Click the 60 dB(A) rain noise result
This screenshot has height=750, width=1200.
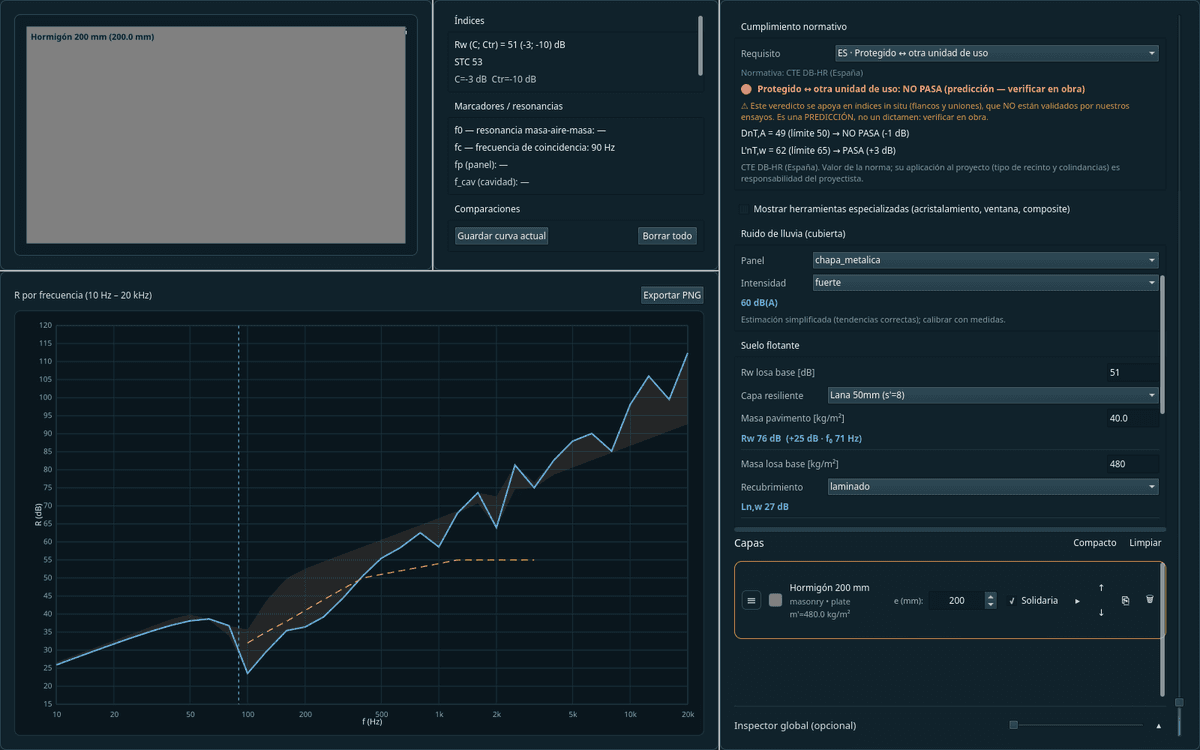[x=760, y=302]
